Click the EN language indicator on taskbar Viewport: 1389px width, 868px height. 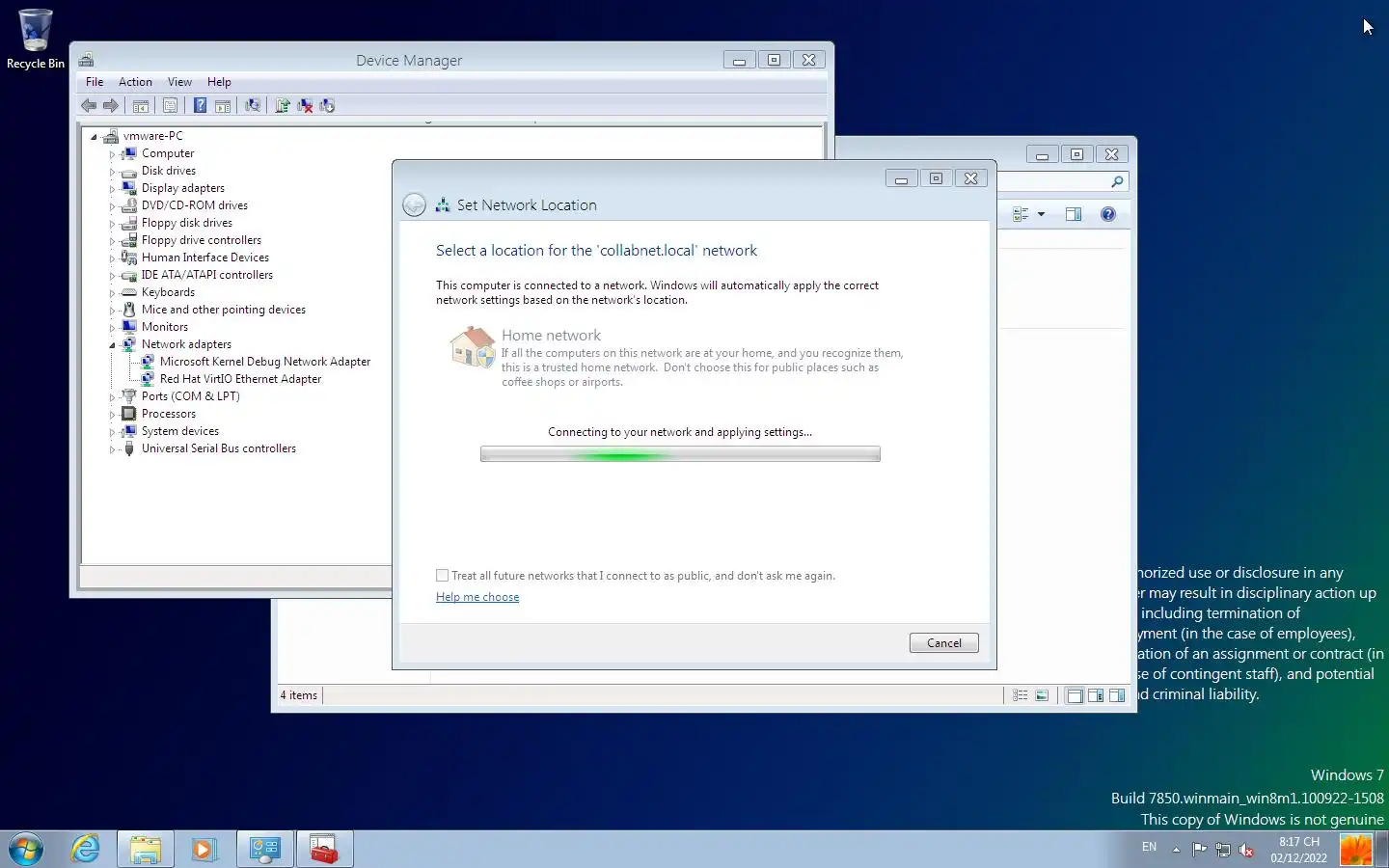coord(1149,847)
